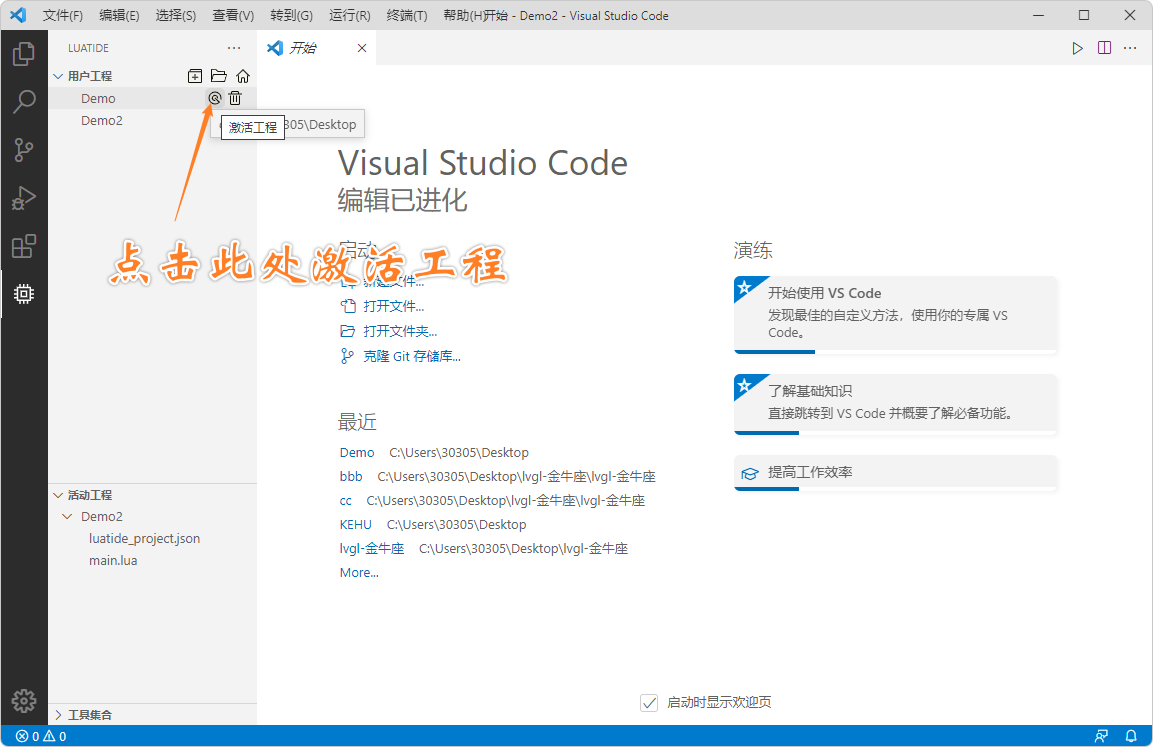Screen dimensions: 1153x747
Task: Open the Extensions view
Action: (x=24, y=246)
